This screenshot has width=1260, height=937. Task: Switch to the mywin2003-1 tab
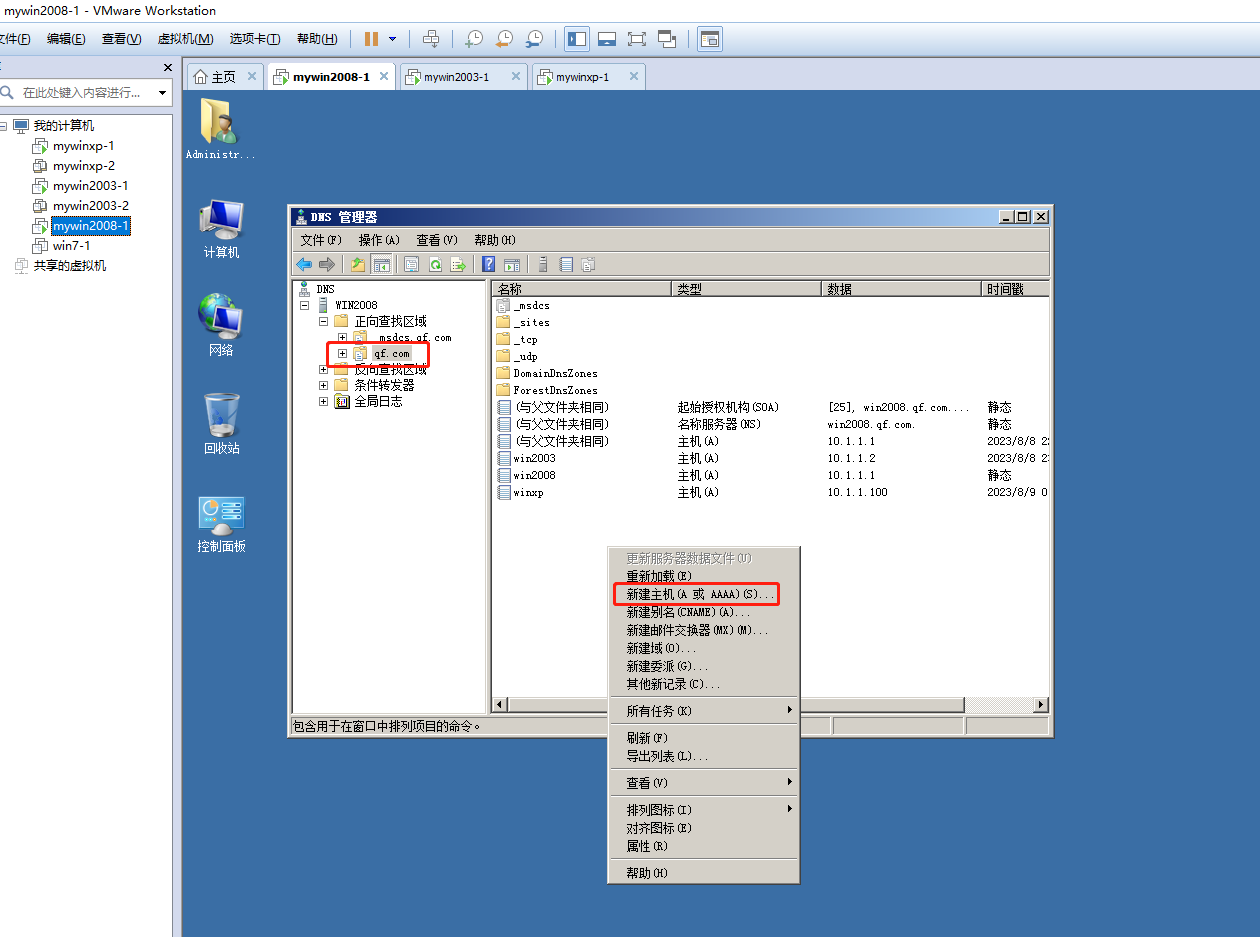tap(456, 77)
